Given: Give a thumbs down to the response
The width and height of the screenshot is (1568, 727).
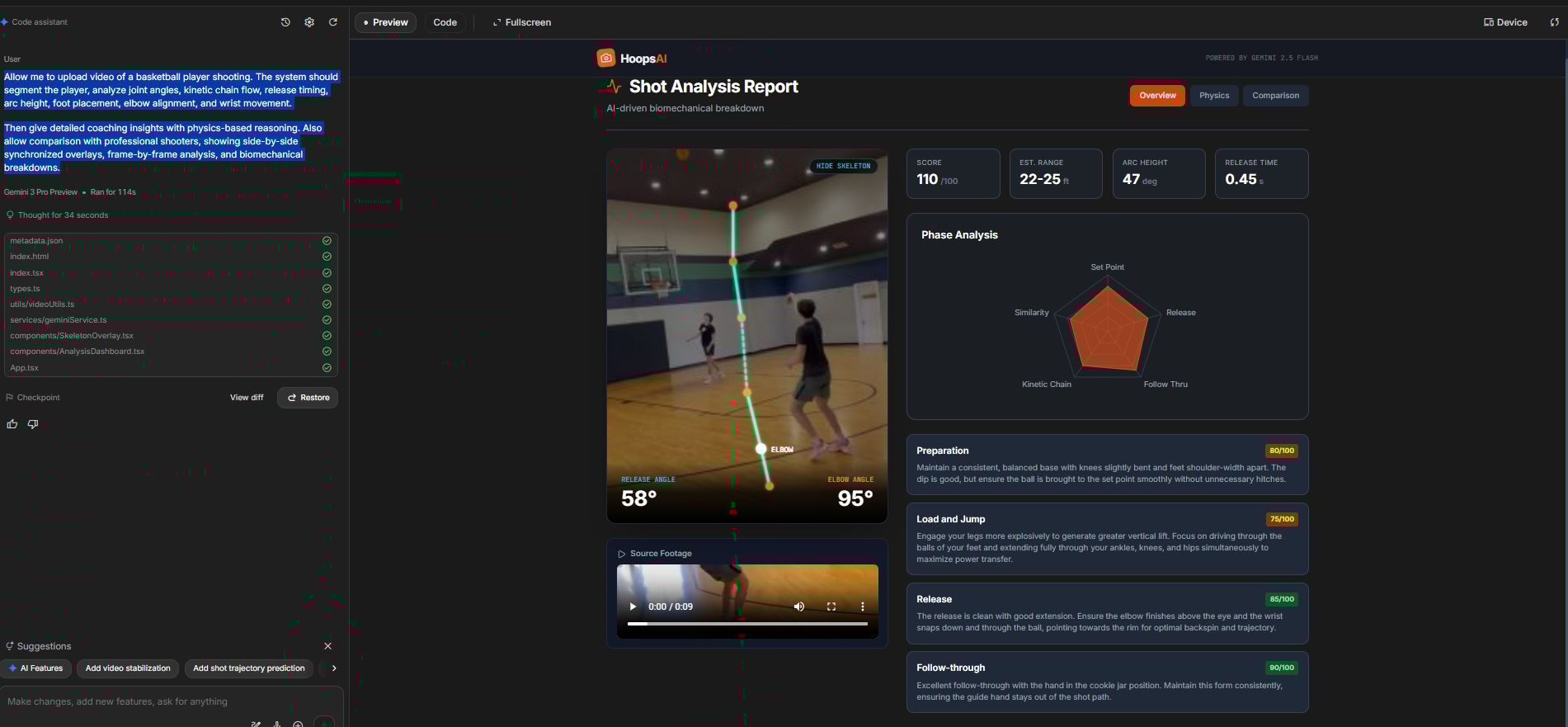Looking at the screenshot, I should tap(33, 424).
